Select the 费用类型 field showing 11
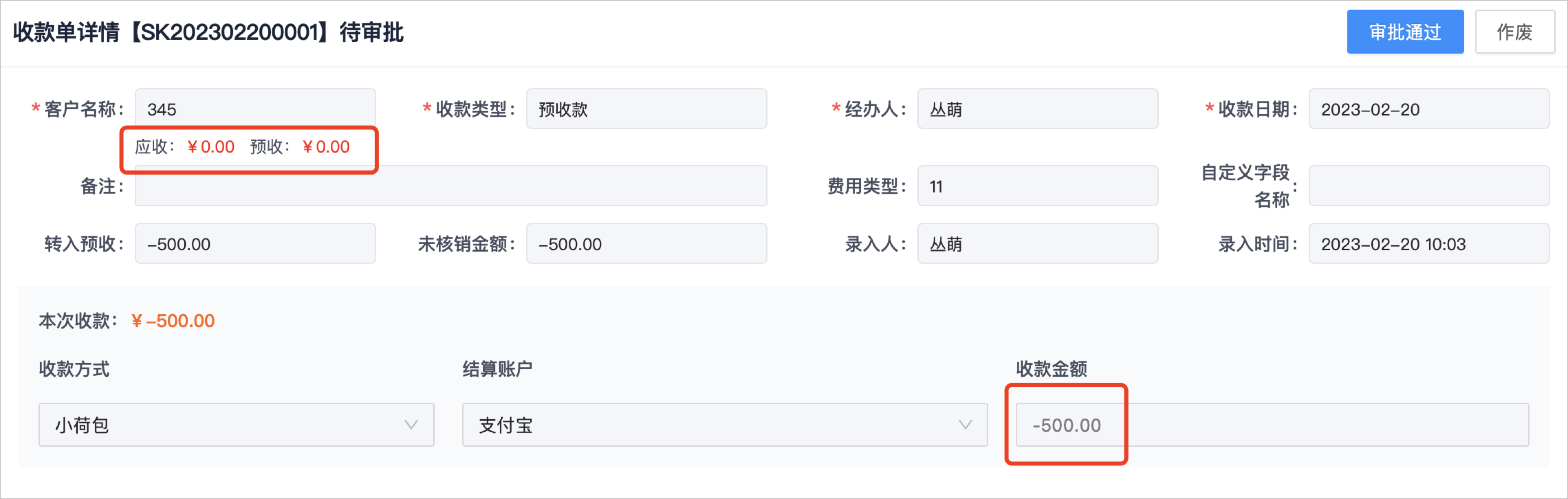The image size is (1568, 499). point(1038,186)
